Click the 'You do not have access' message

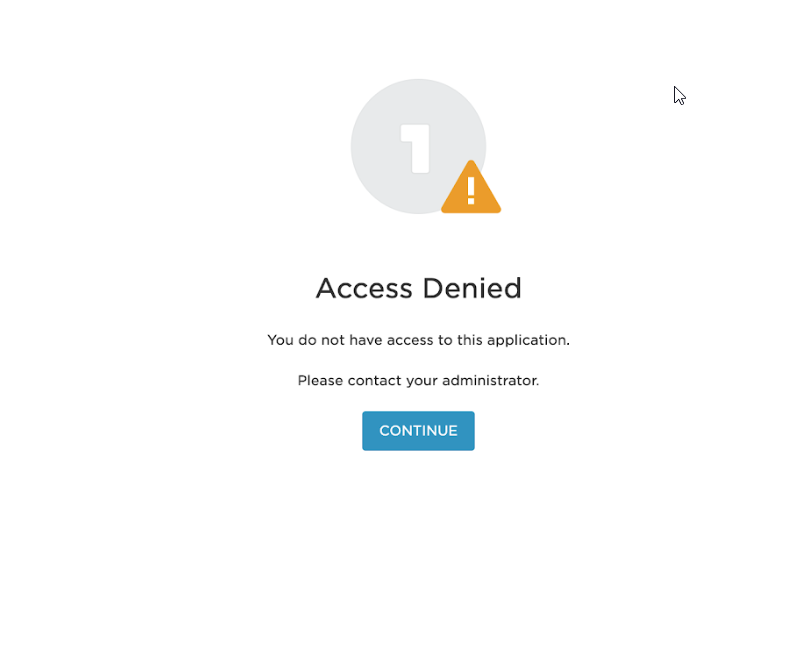click(x=418, y=340)
